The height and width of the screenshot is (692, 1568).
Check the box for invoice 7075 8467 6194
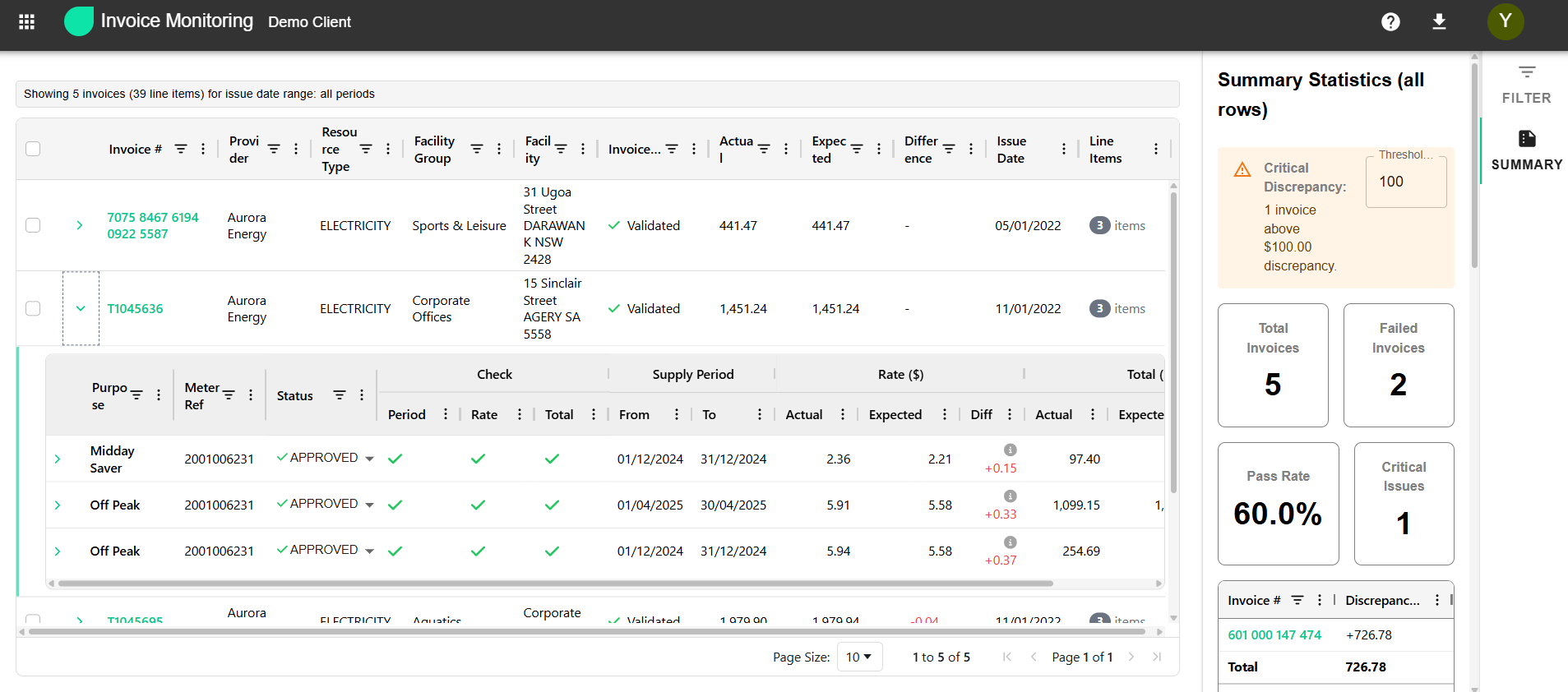[x=33, y=225]
